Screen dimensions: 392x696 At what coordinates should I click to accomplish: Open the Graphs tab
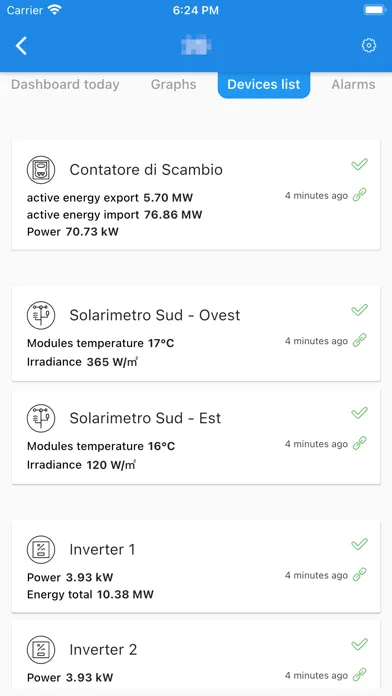(x=174, y=84)
